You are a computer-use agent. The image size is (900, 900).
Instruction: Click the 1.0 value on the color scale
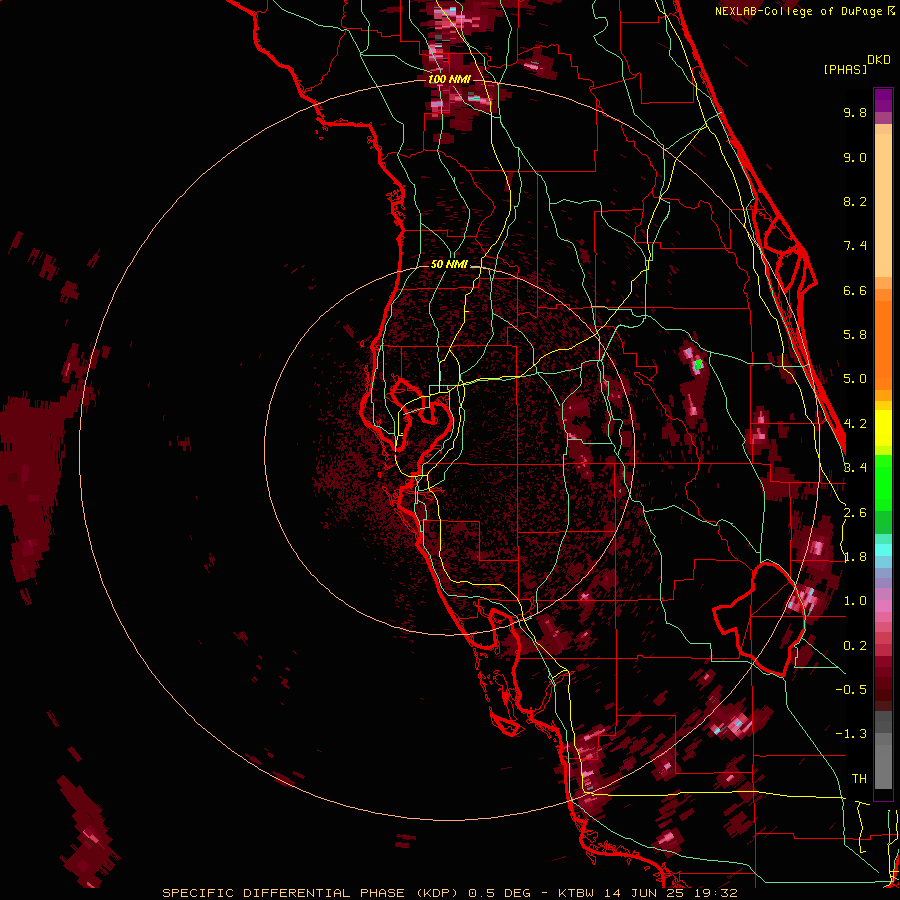855,601
